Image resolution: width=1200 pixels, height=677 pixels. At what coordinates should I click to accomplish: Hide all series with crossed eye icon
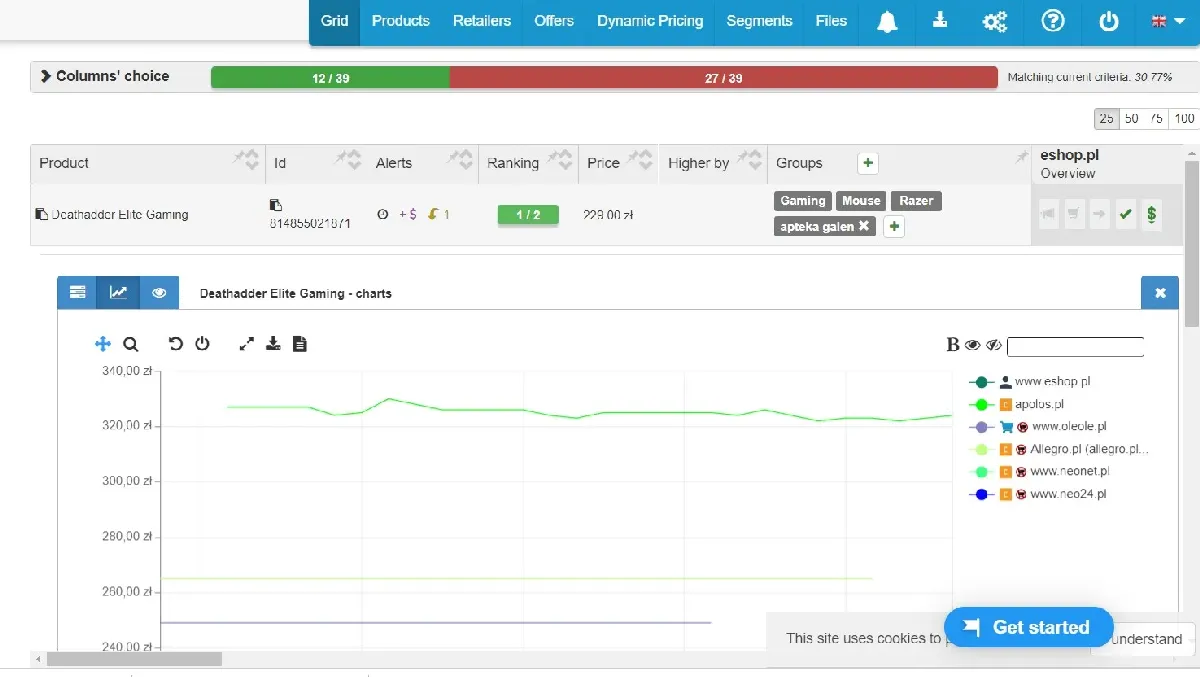pos(993,345)
